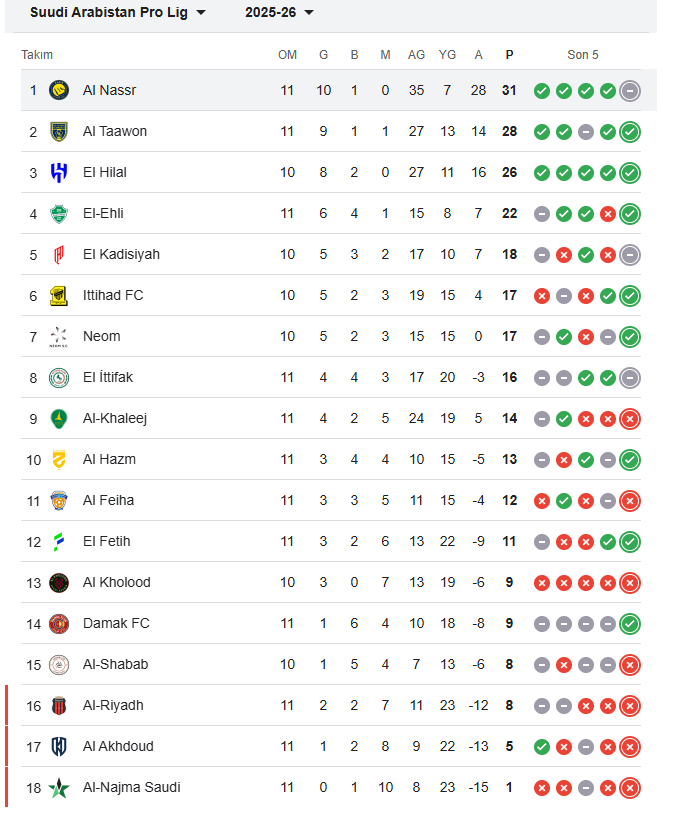Screen dimensions: 679x828
Task: Click the green win badge for Al Akhdoud
Action: tap(541, 746)
